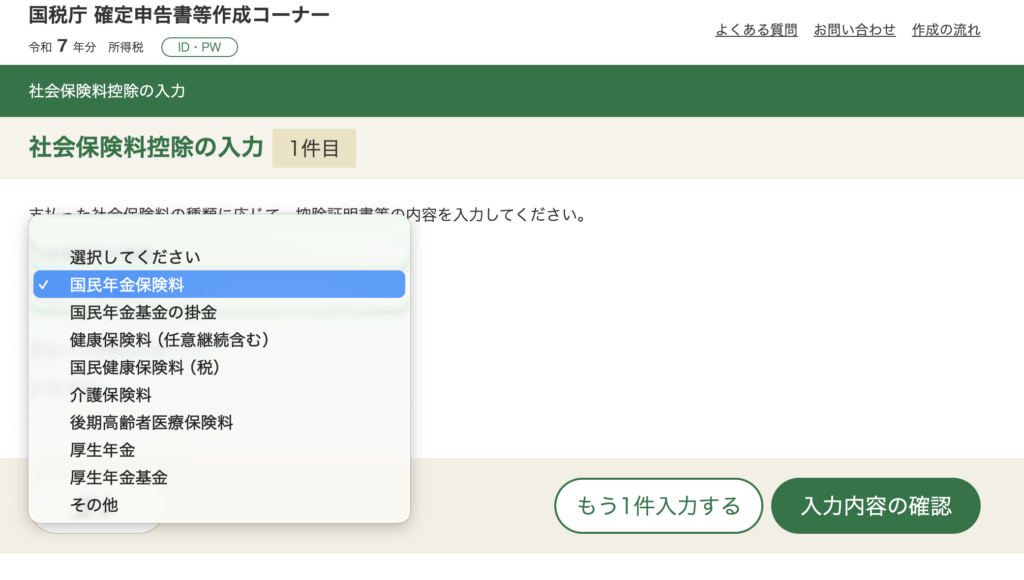Pick 後期高齢者医療保険料 option

coord(152,423)
